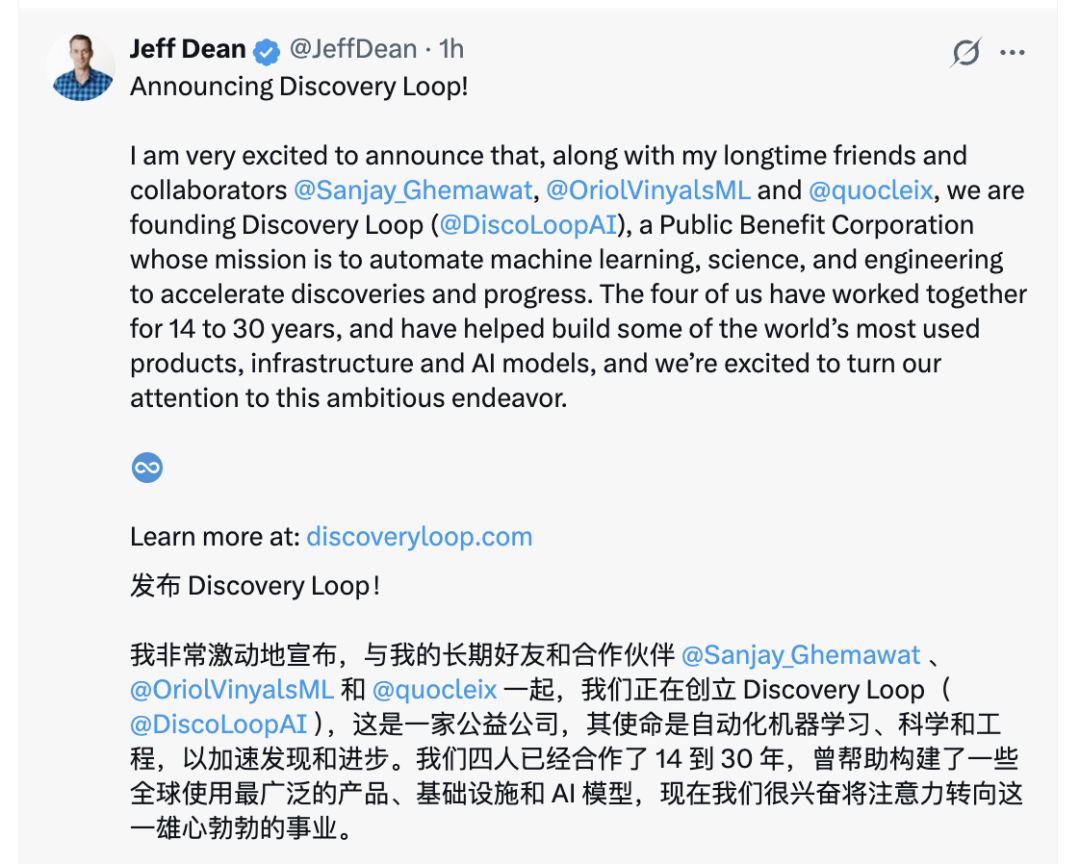
Task: Visit @OriolVinyalsML mention in English paragraph
Action: [x=648, y=190]
